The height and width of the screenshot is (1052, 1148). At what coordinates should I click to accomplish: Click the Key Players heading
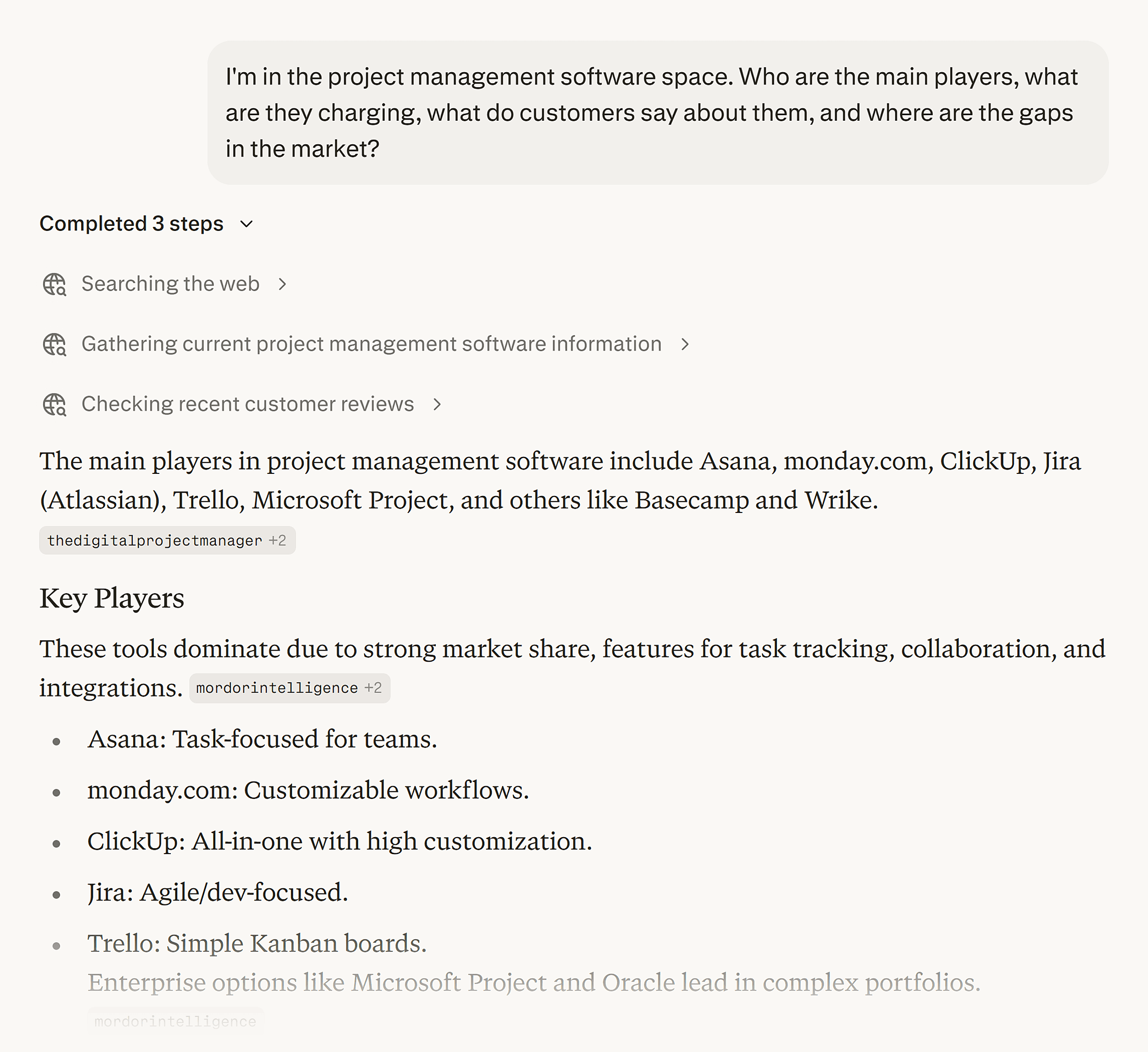pyautogui.click(x=111, y=598)
